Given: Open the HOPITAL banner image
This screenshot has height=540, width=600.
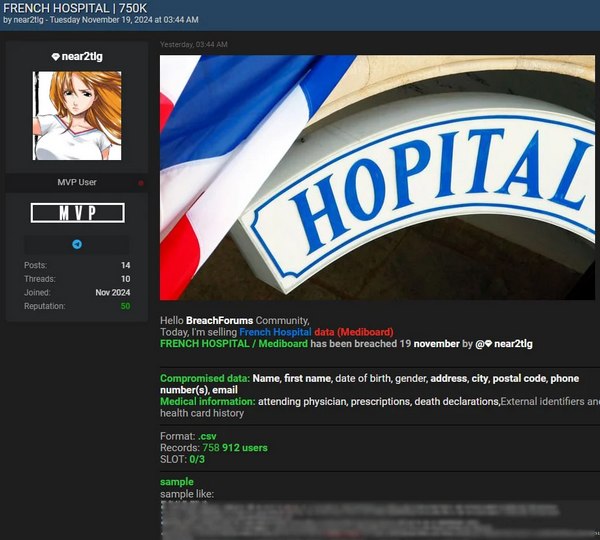Looking at the screenshot, I should pyautogui.click(x=377, y=178).
